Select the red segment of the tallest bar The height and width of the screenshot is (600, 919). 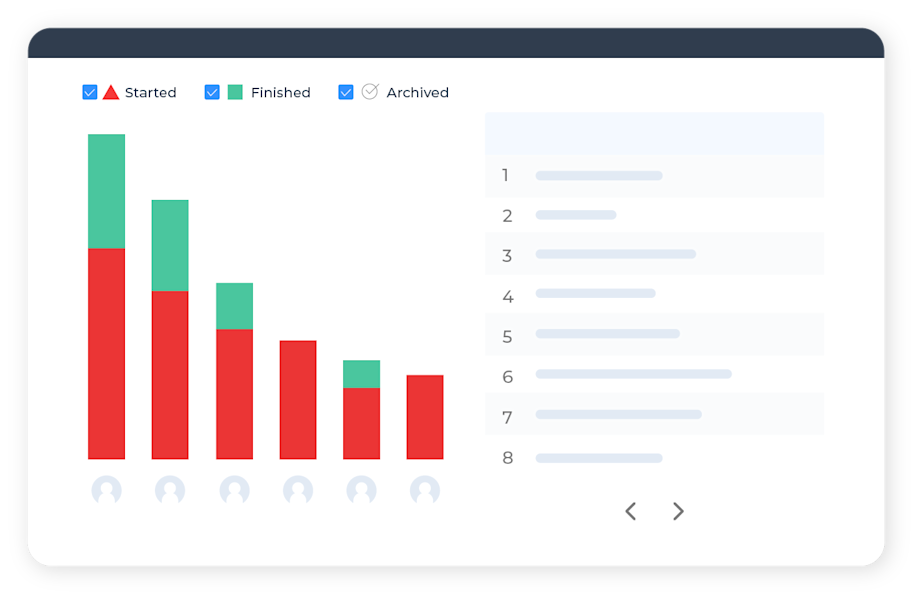click(x=107, y=354)
